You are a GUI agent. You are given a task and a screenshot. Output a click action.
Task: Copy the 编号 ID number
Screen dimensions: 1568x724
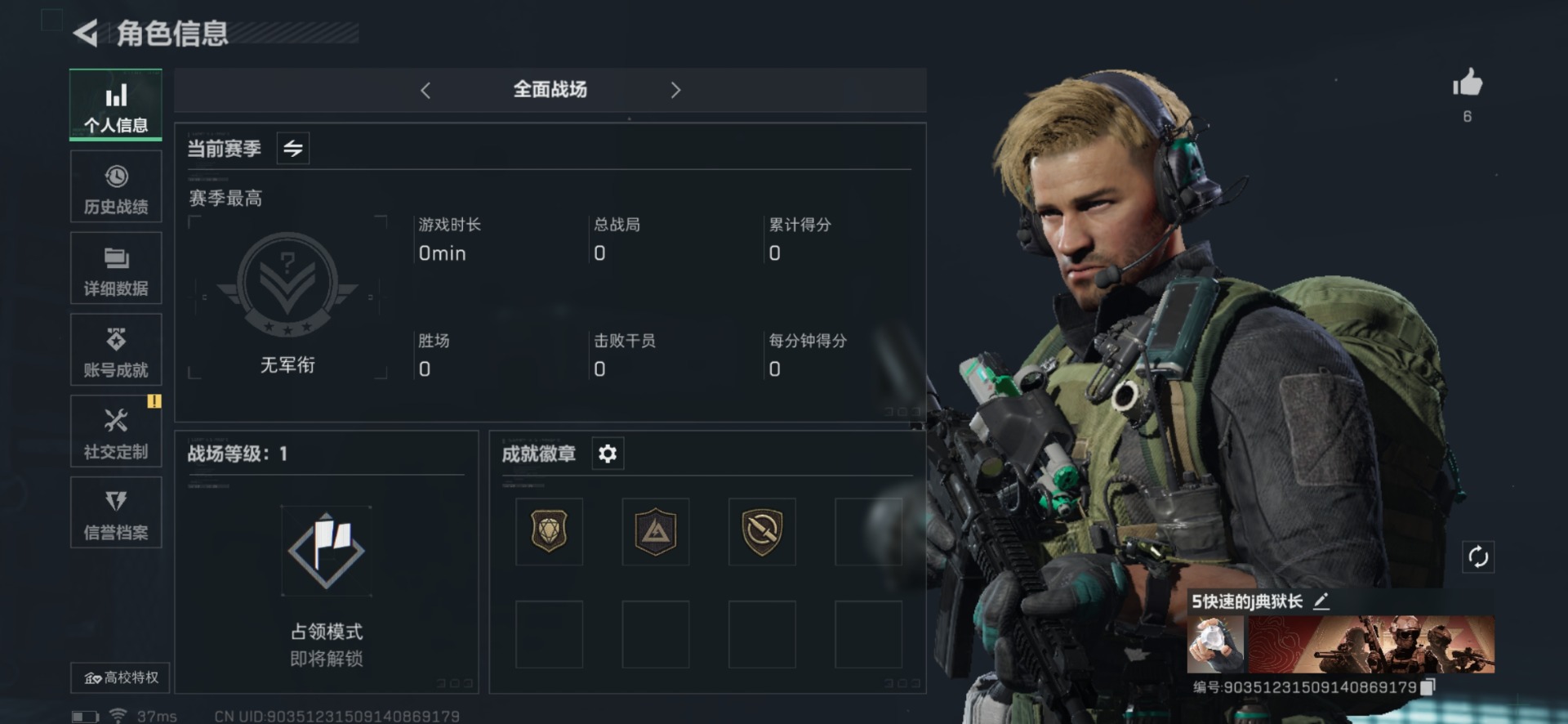(1427, 687)
